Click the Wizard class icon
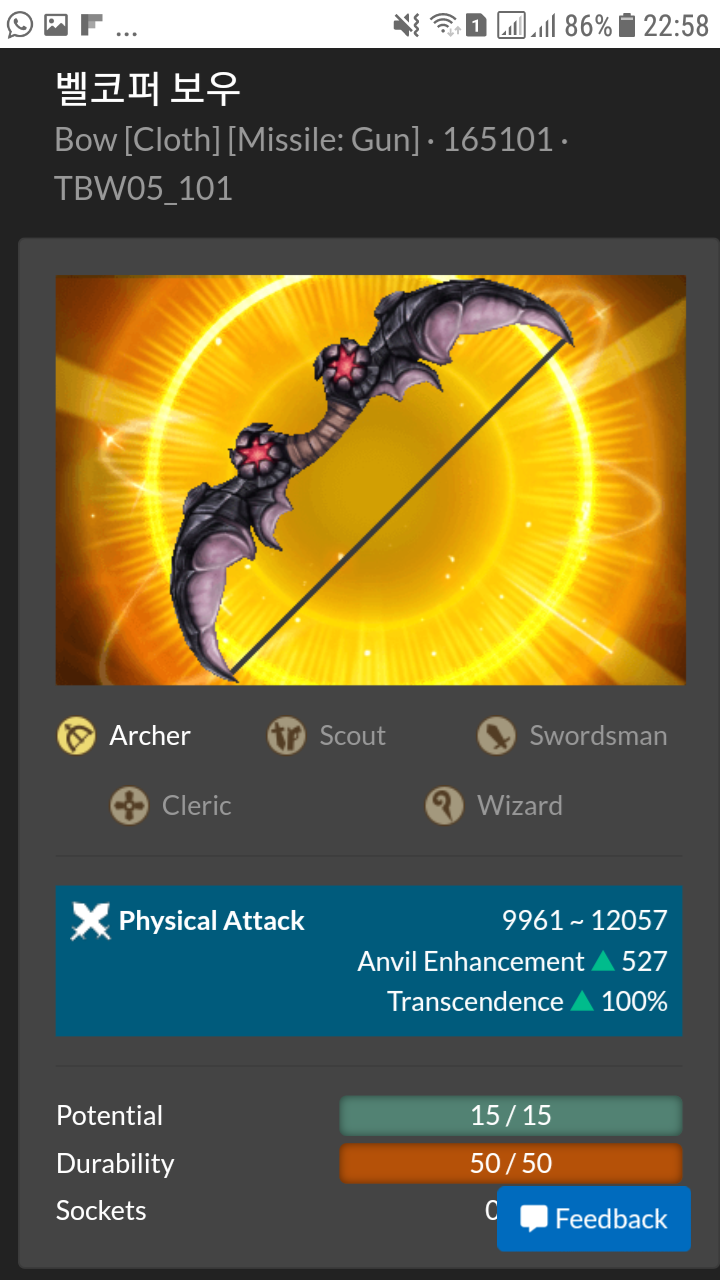This screenshot has height=1280, width=720. 444,805
